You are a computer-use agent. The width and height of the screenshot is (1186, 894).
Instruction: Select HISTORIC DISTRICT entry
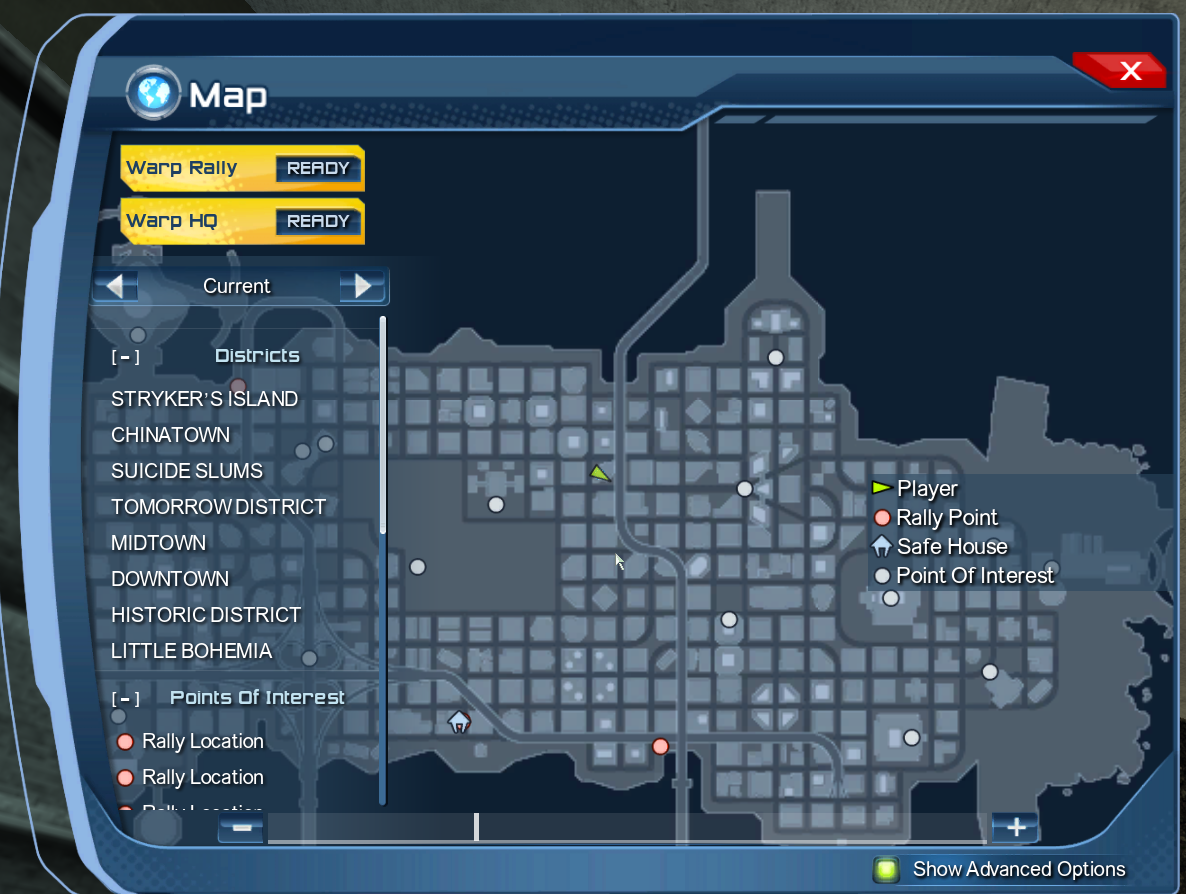[x=206, y=615]
